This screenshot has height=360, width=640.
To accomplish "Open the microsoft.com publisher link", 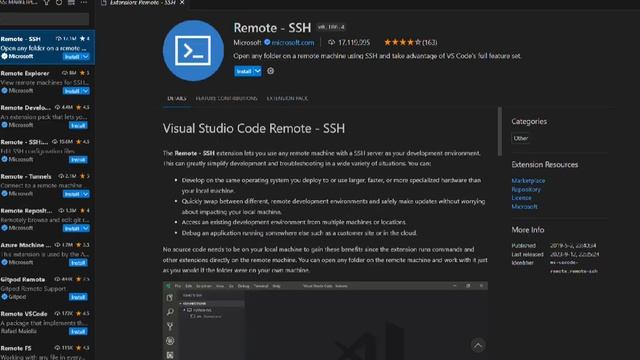I will (x=293, y=42).
